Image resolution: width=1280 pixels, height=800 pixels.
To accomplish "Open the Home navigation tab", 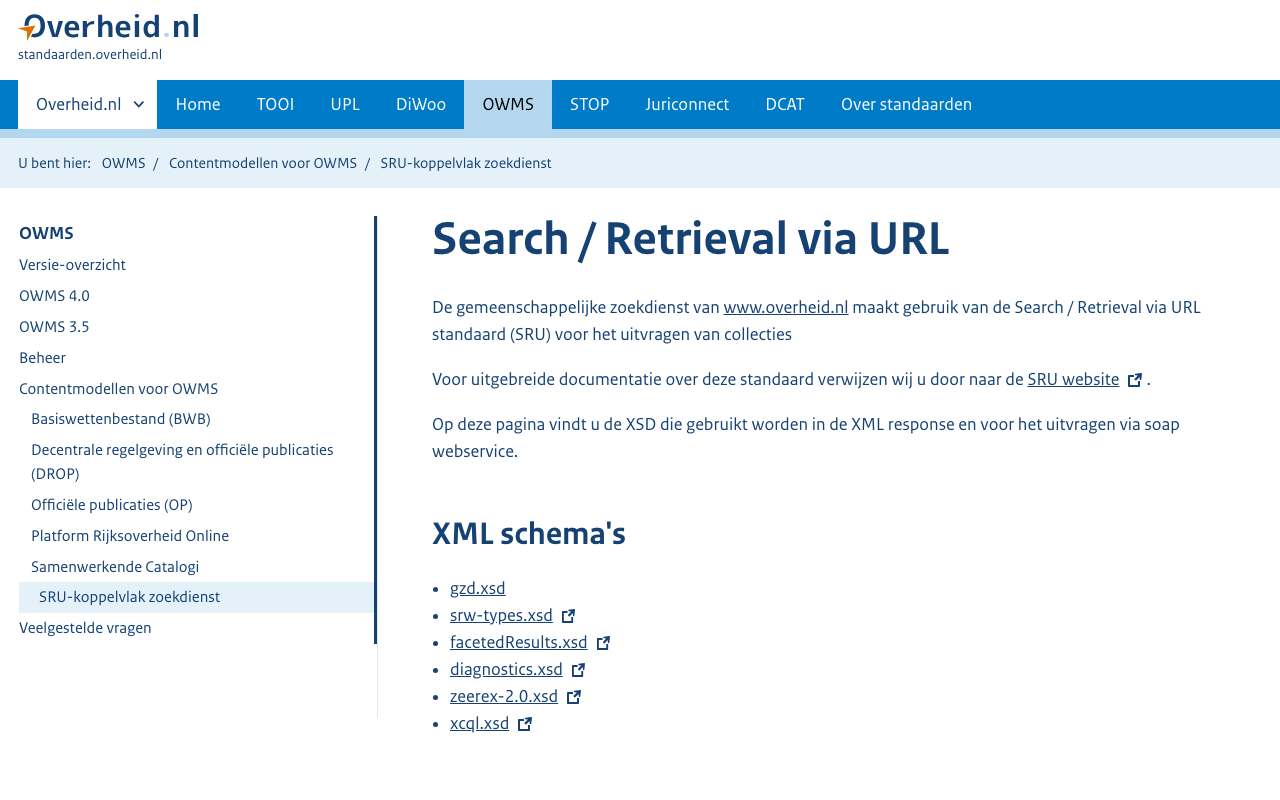I will click(198, 105).
